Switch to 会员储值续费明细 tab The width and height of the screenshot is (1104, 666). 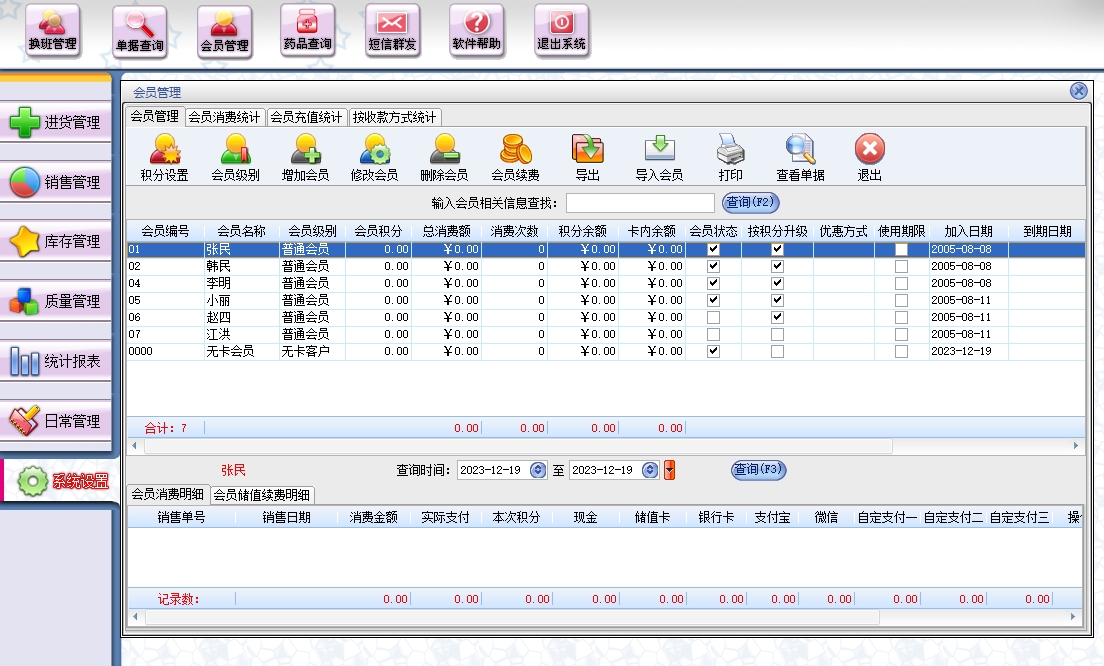click(x=262, y=495)
